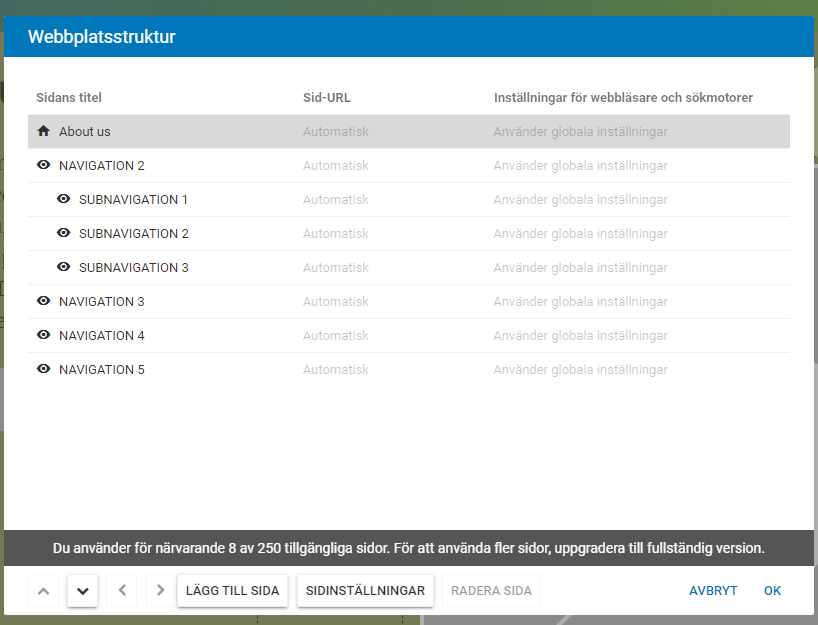Click the home icon beside About us

pyautogui.click(x=43, y=131)
